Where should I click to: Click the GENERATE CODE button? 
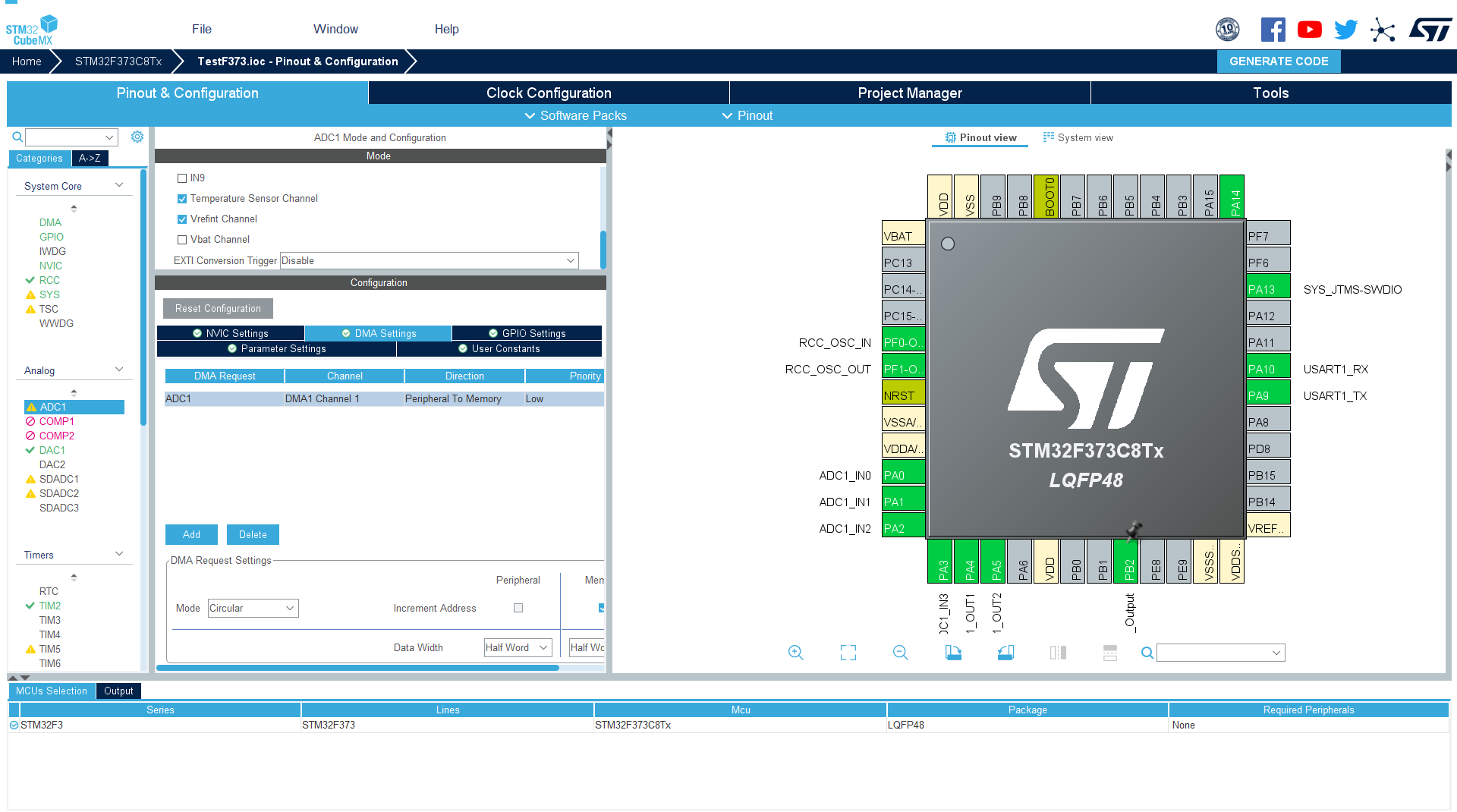coord(1279,61)
